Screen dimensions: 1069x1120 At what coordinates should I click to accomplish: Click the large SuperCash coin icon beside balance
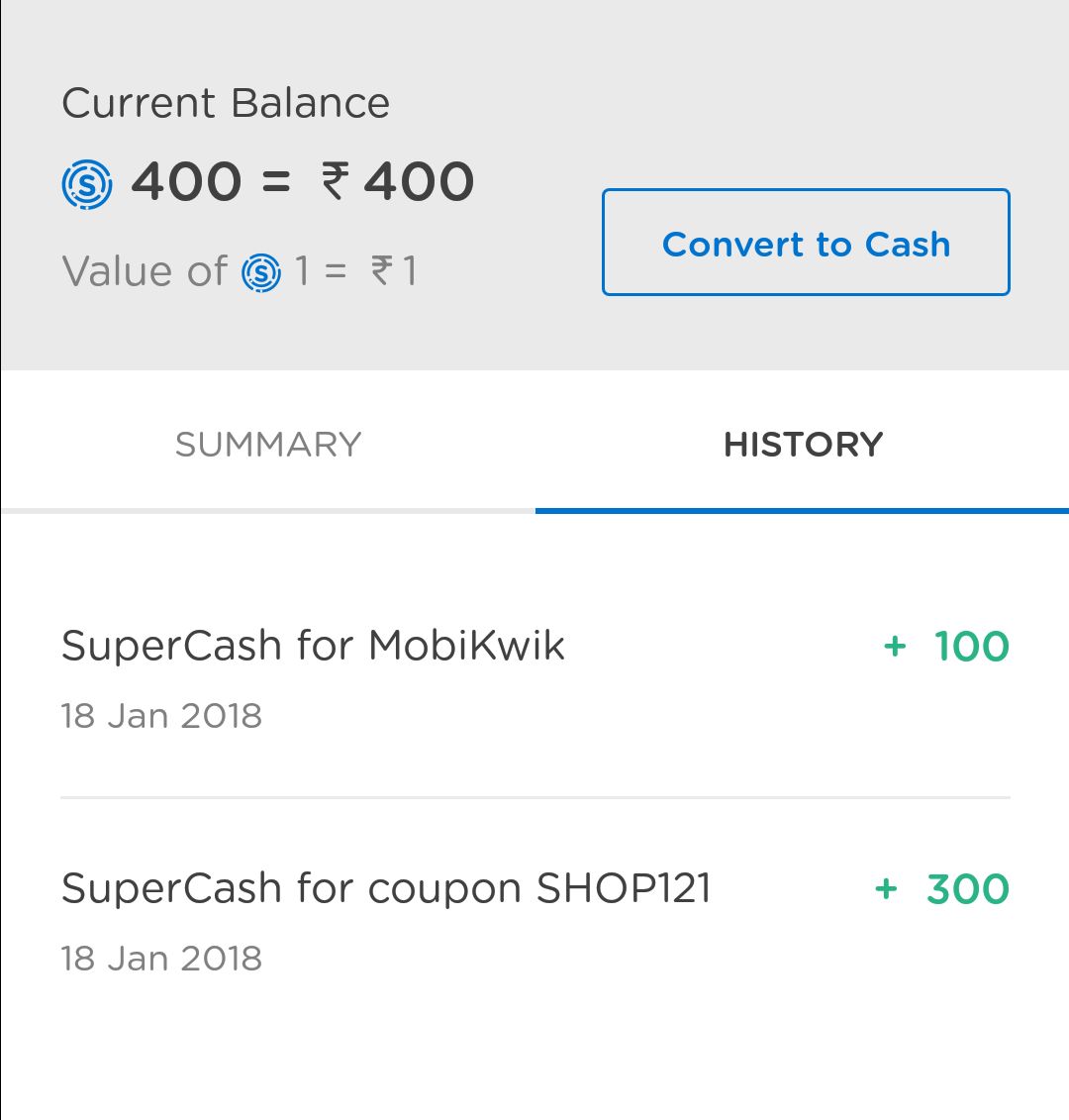click(87, 185)
